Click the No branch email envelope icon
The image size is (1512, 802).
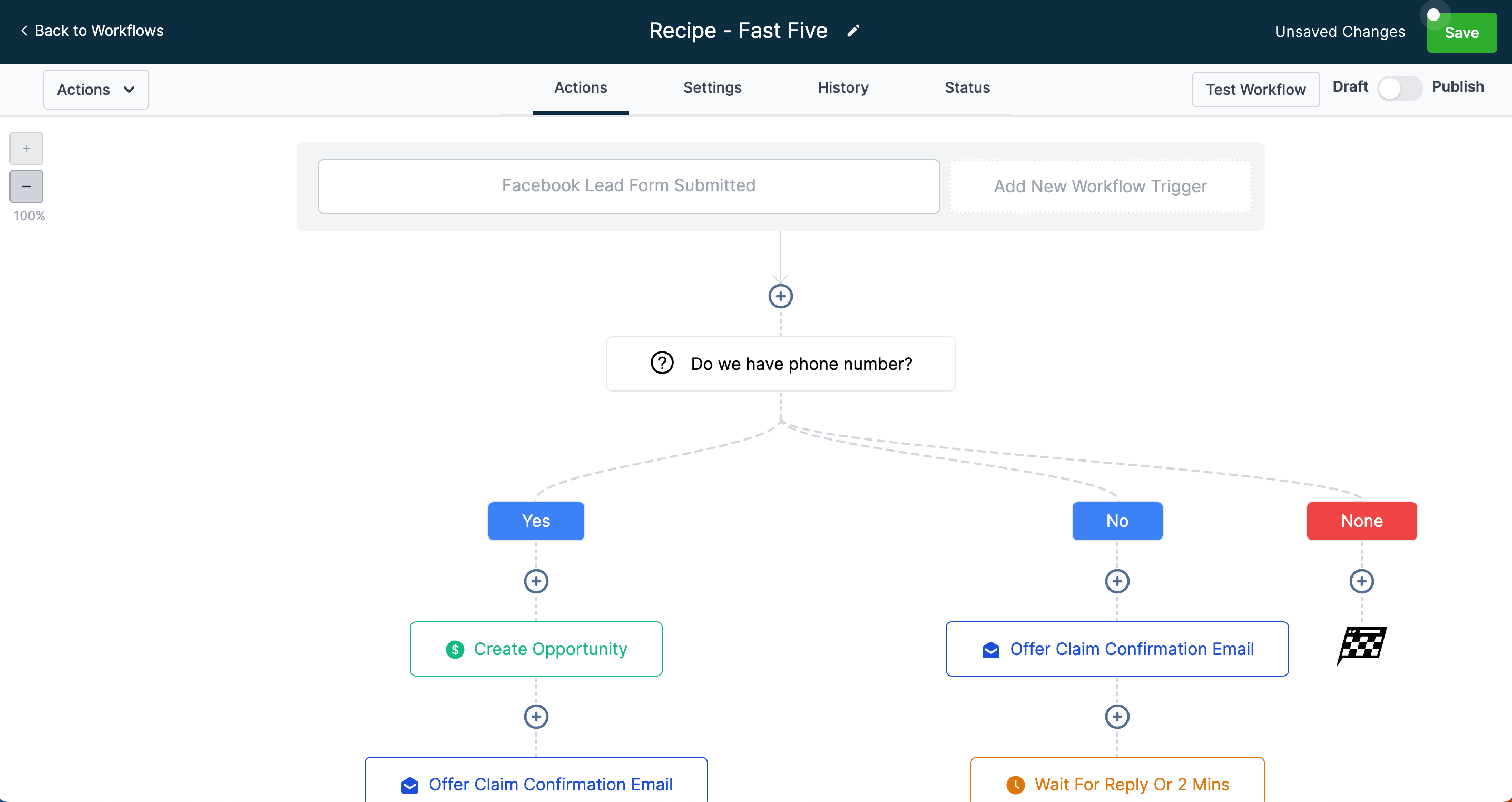(990, 649)
